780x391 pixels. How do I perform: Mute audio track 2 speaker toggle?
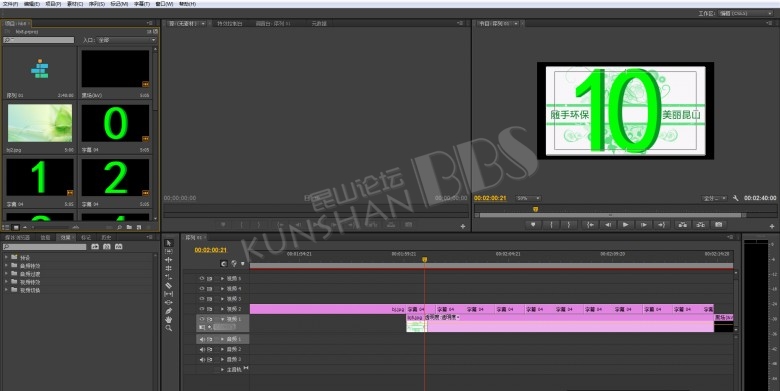201,349
